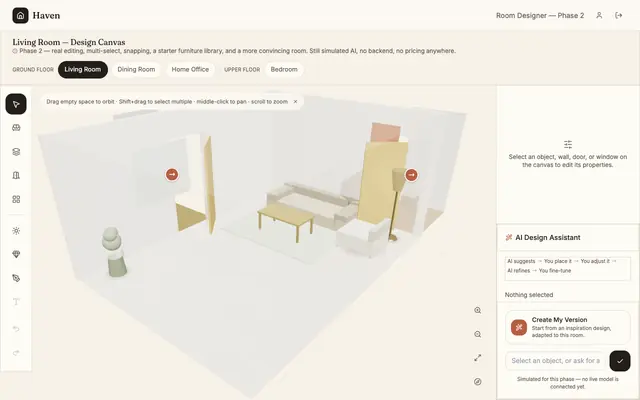640x400 pixels.
Task: Select the text T tool
Action: tap(16, 302)
